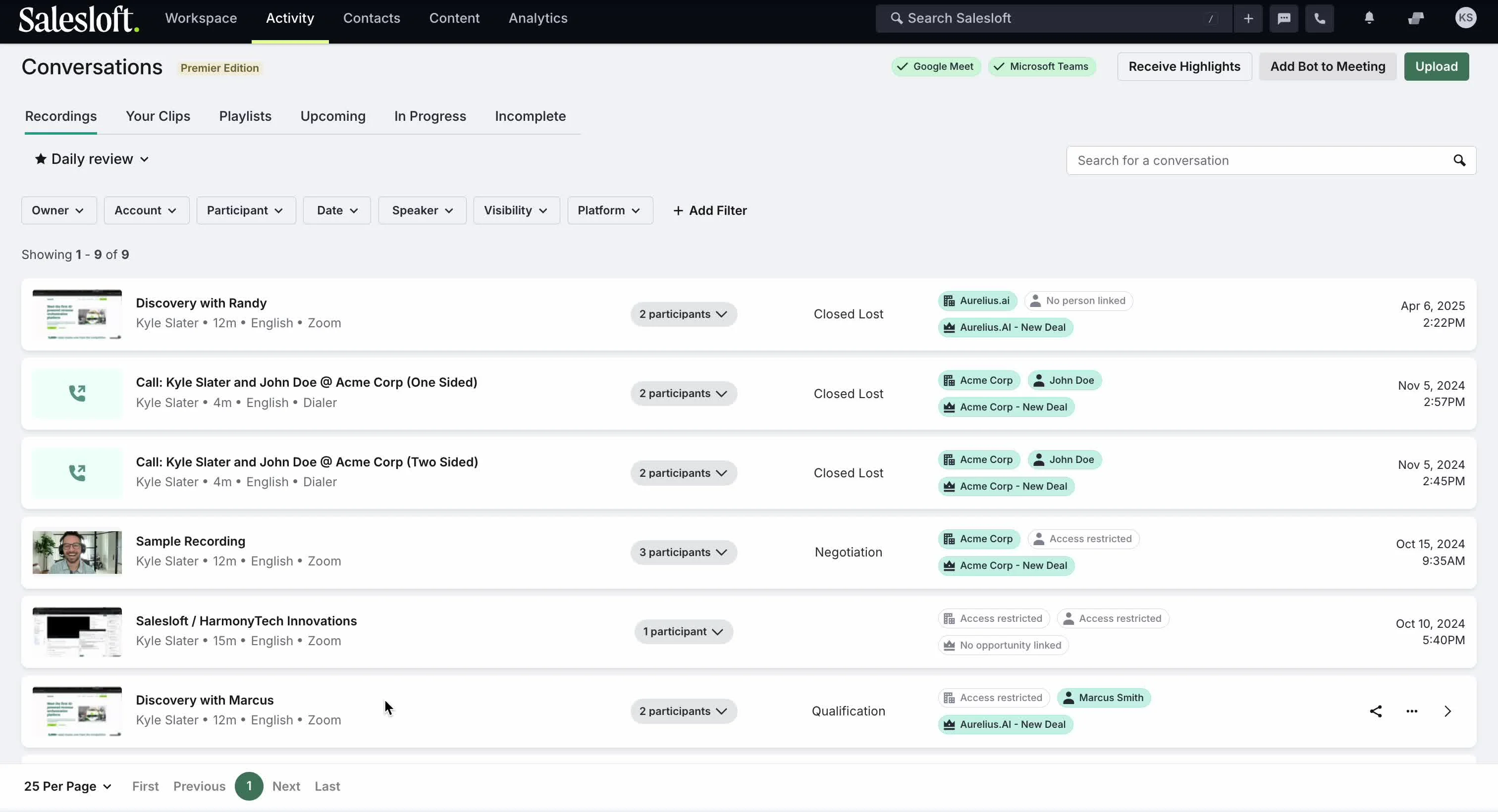Click Acme Corp - New Deal on Two Sided row
The width and height of the screenshot is (1498, 812).
pos(1006,486)
